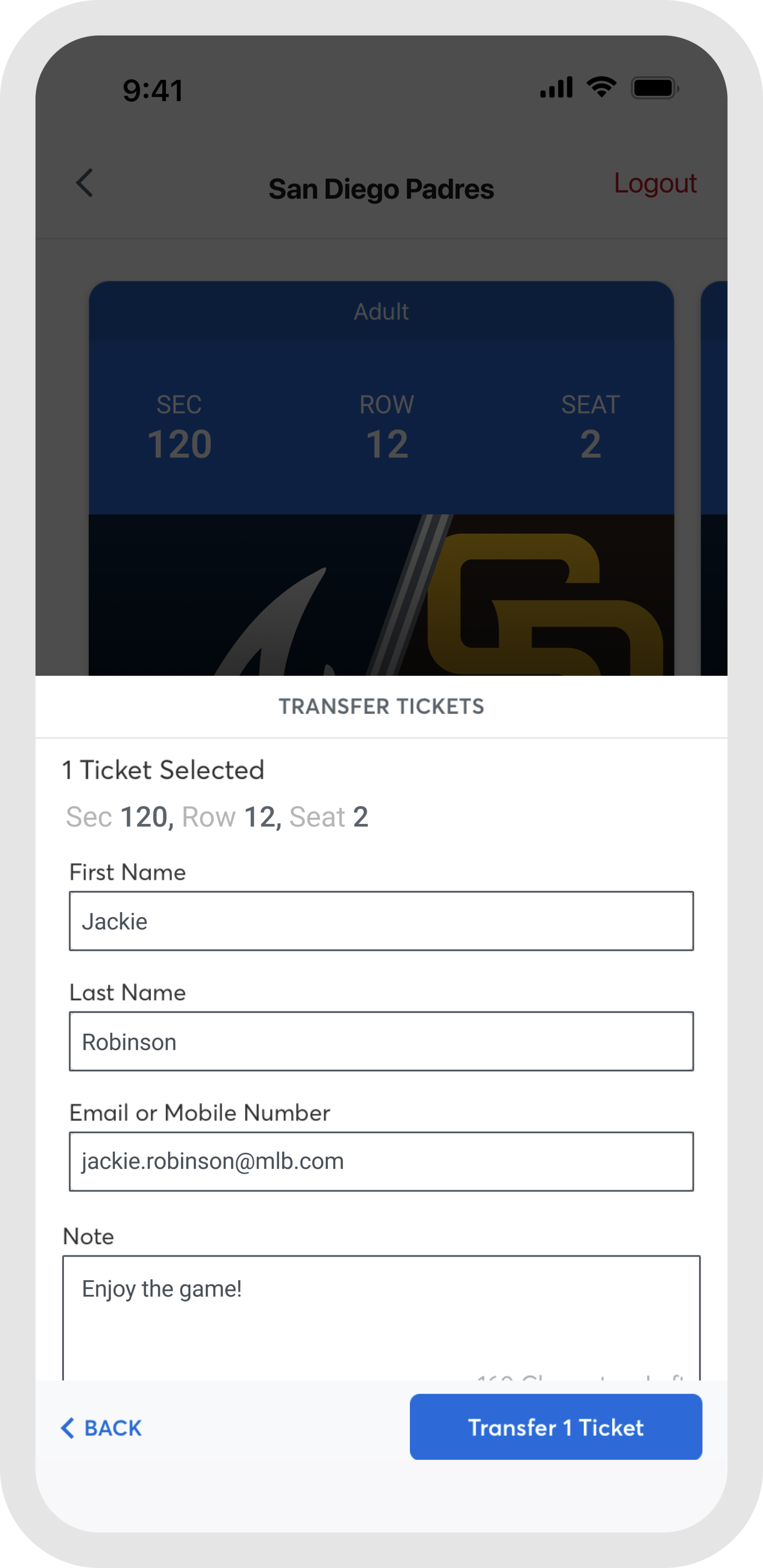This screenshot has height=1568, width=763.
Task: Tap the Adult label on ticket card
Action: tap(381, 312)
